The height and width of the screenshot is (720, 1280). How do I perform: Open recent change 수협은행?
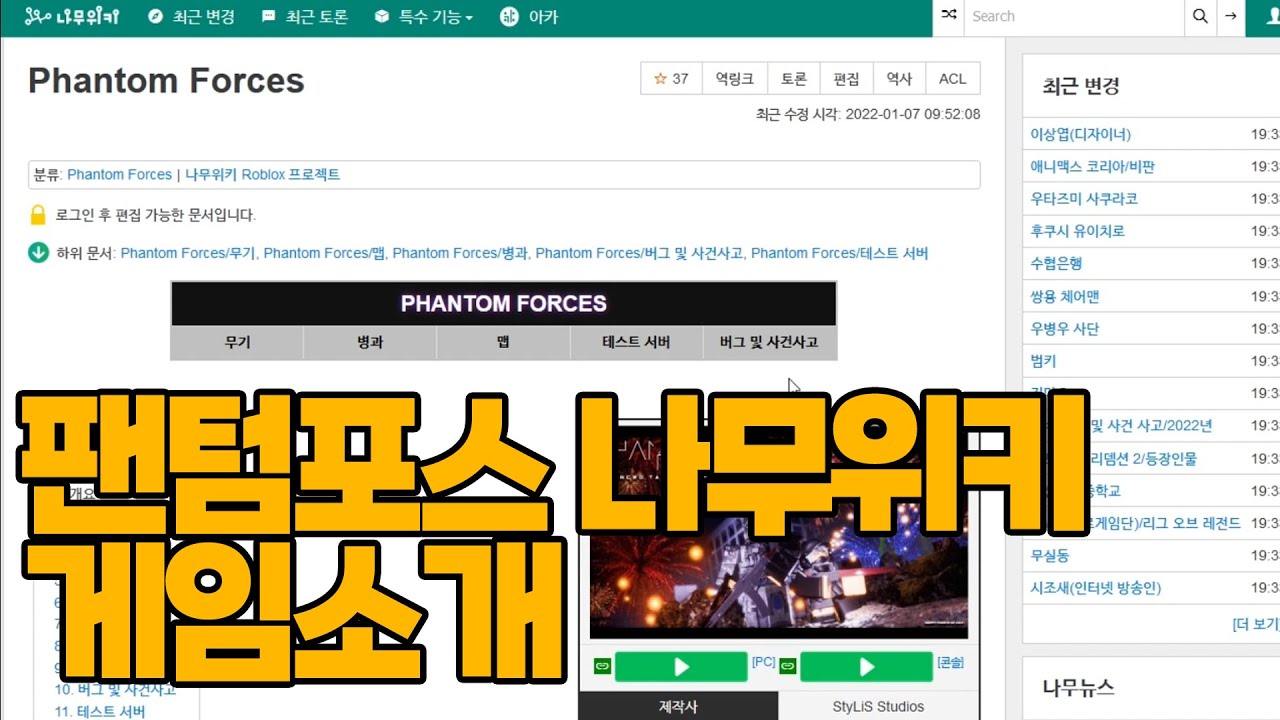1057,264
